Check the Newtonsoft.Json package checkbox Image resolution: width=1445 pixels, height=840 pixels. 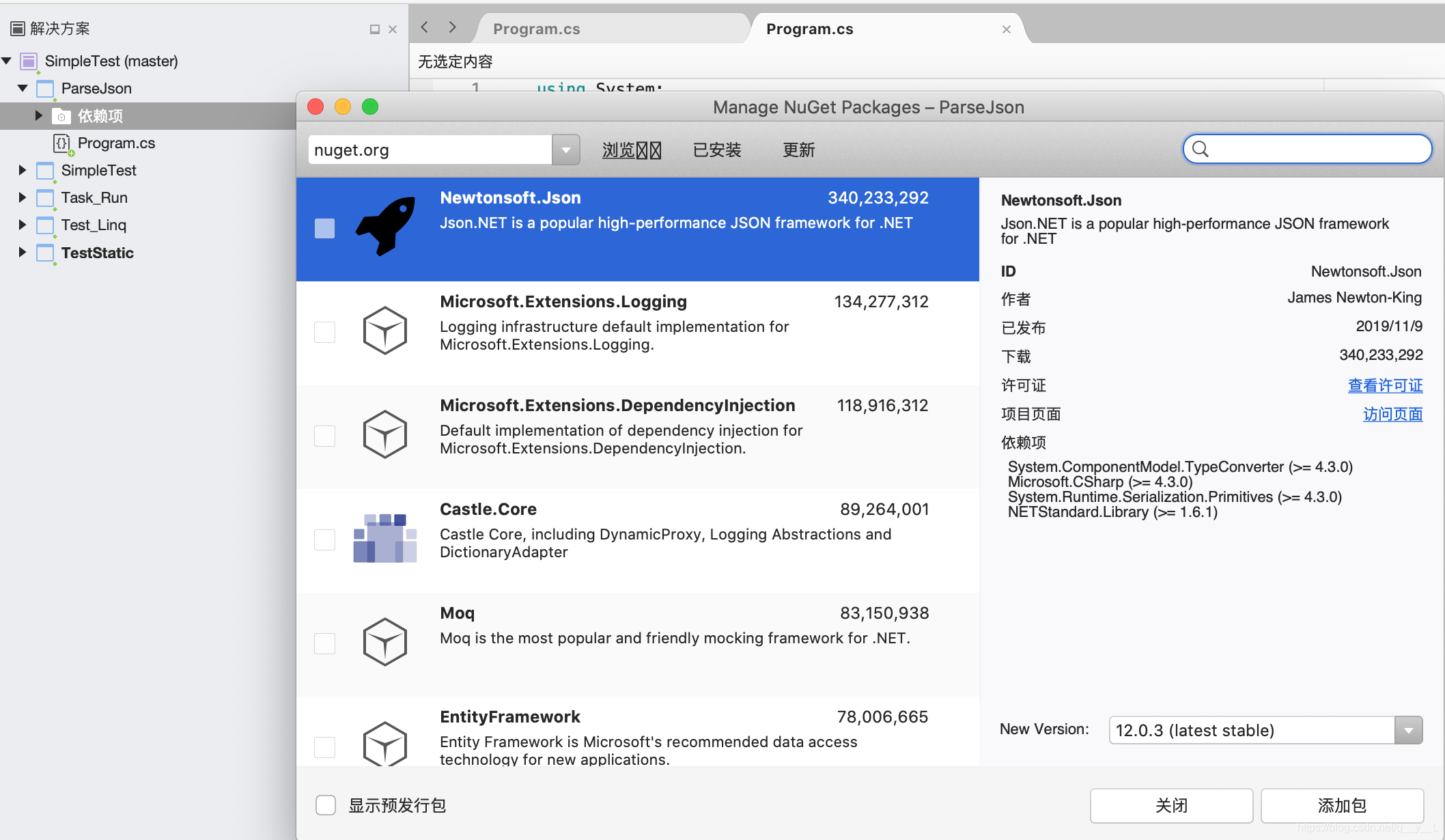coord(324,229)
